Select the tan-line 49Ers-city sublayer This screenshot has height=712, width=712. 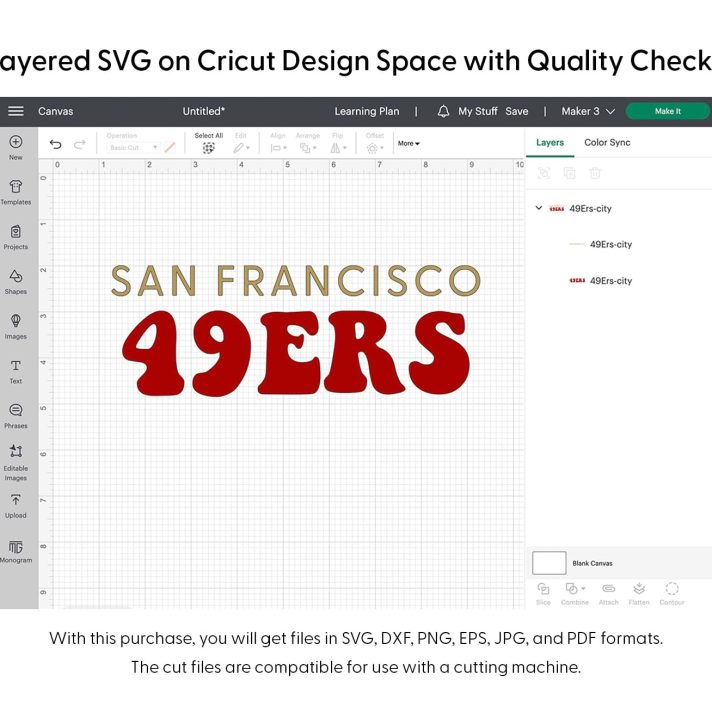tap(618, 244)
